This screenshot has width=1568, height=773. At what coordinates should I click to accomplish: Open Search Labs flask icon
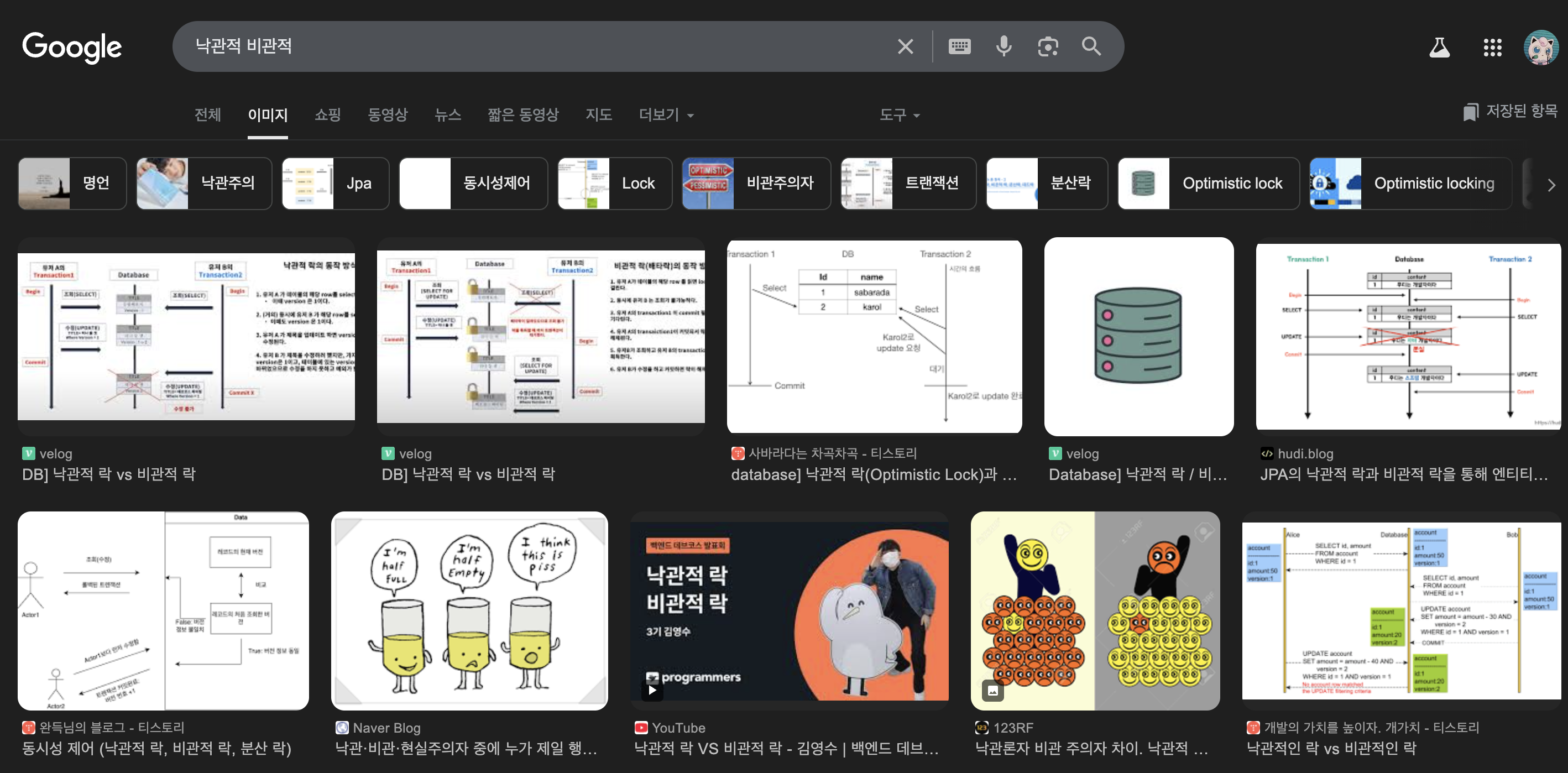(x=1439, y=48)
